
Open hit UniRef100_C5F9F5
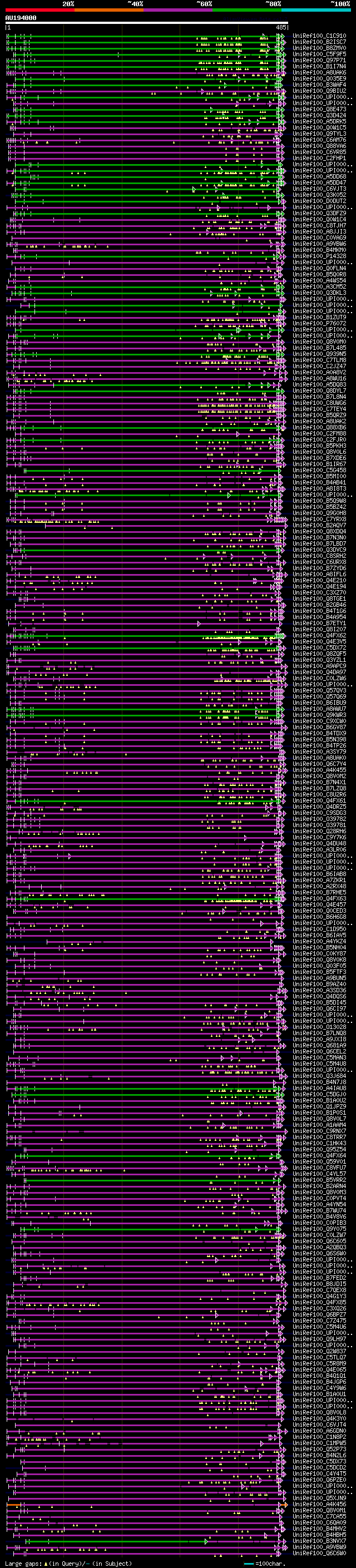(x=319, y=55)
